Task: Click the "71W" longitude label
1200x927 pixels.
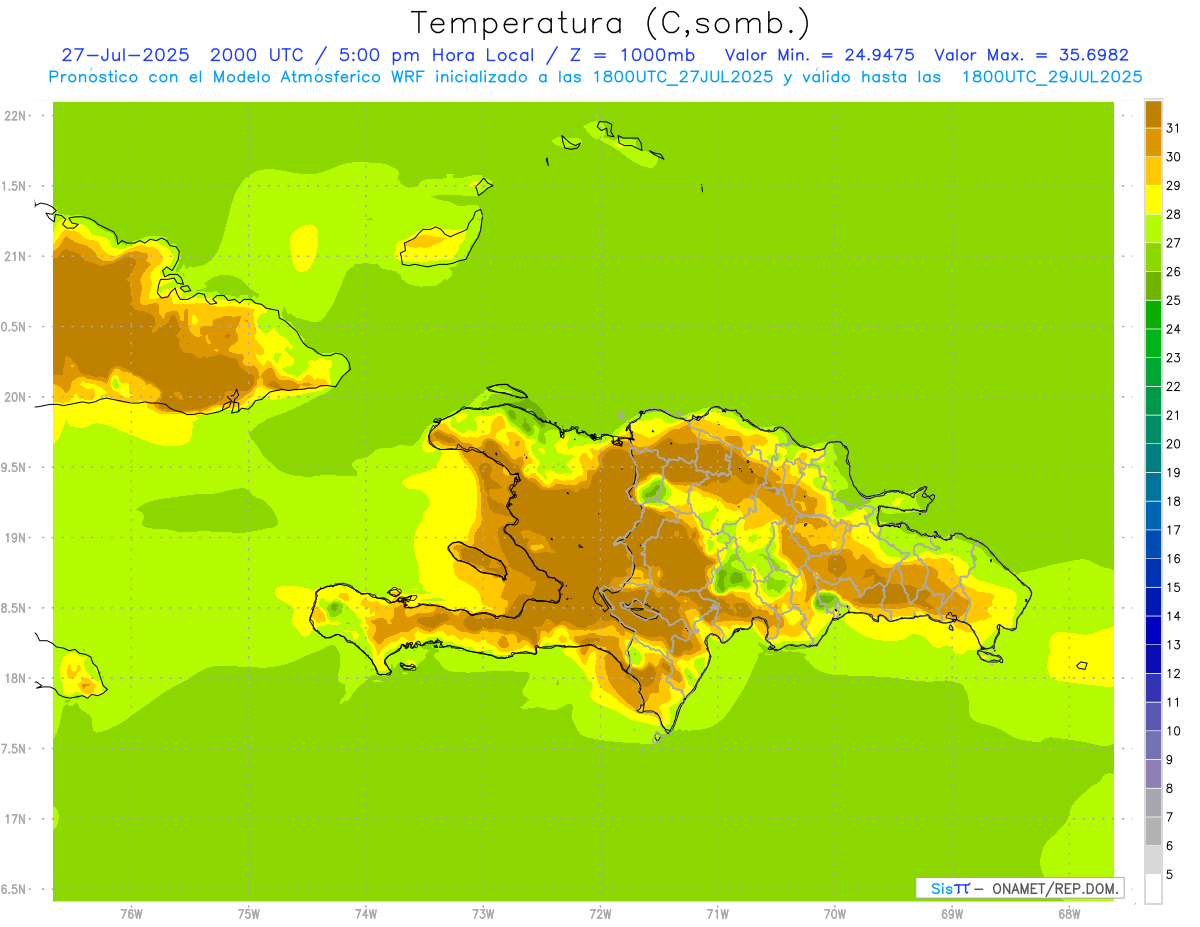Action: pos(717,913)
